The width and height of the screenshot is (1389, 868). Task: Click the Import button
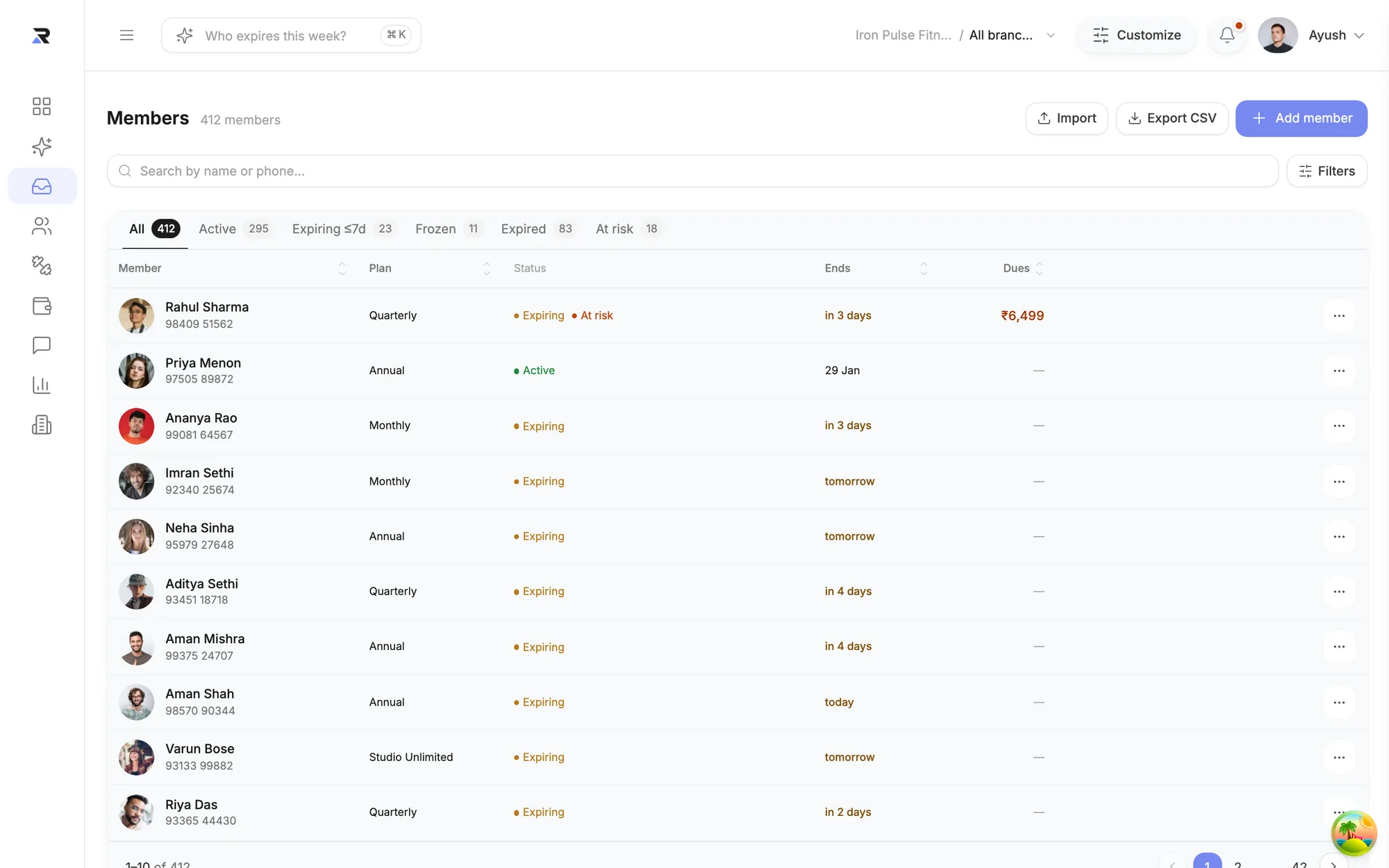(x=1067, y=118)
